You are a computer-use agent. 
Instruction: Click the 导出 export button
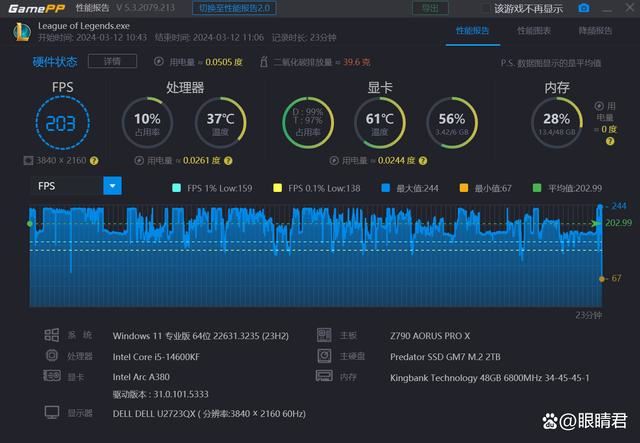pos(430,8)
